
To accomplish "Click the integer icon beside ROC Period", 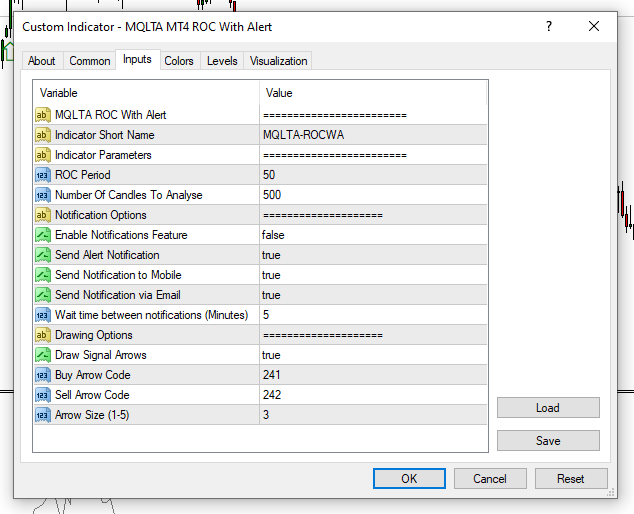I will click(43, 175).
